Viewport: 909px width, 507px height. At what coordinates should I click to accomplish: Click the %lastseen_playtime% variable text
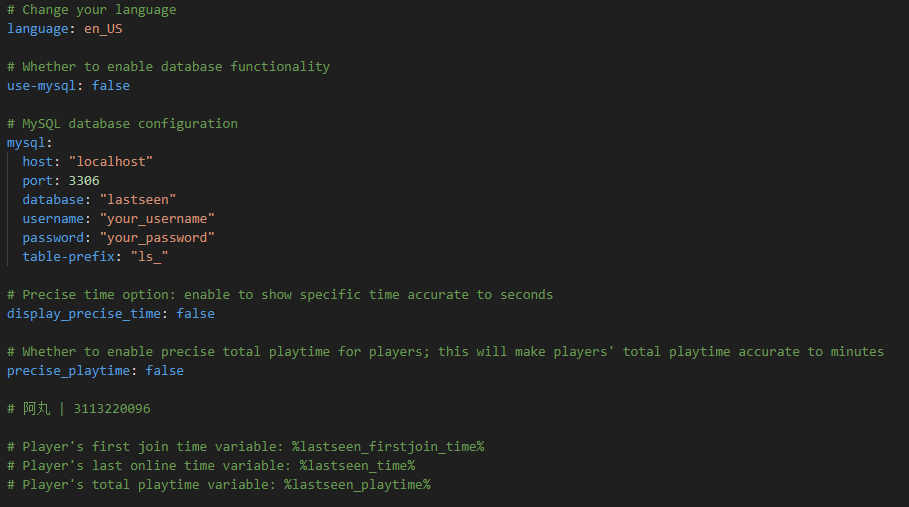pos(357,484)
